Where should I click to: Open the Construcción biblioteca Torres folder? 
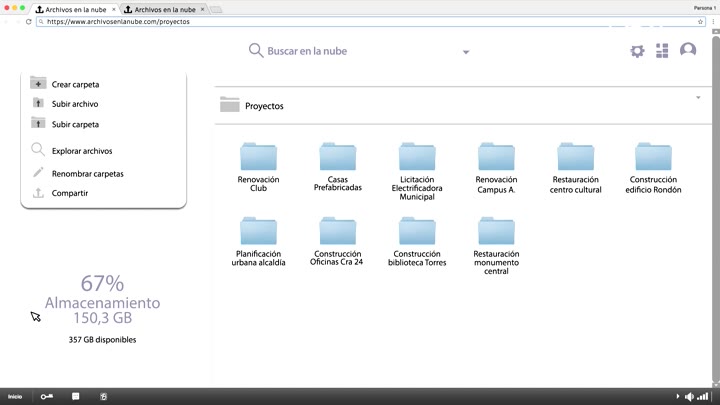[417, 232]
